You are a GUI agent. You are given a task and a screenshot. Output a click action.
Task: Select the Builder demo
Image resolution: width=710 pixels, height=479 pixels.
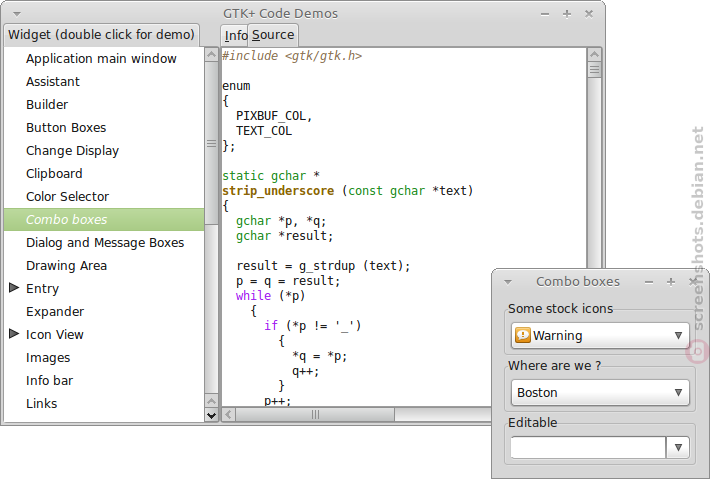tap(104, 105)
